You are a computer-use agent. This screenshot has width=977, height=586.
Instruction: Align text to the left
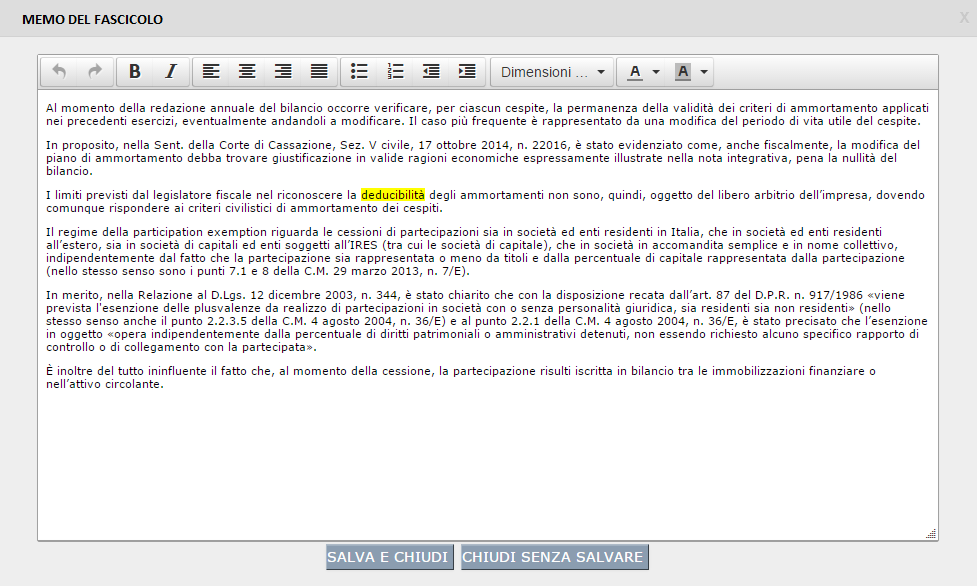(211, 72)
